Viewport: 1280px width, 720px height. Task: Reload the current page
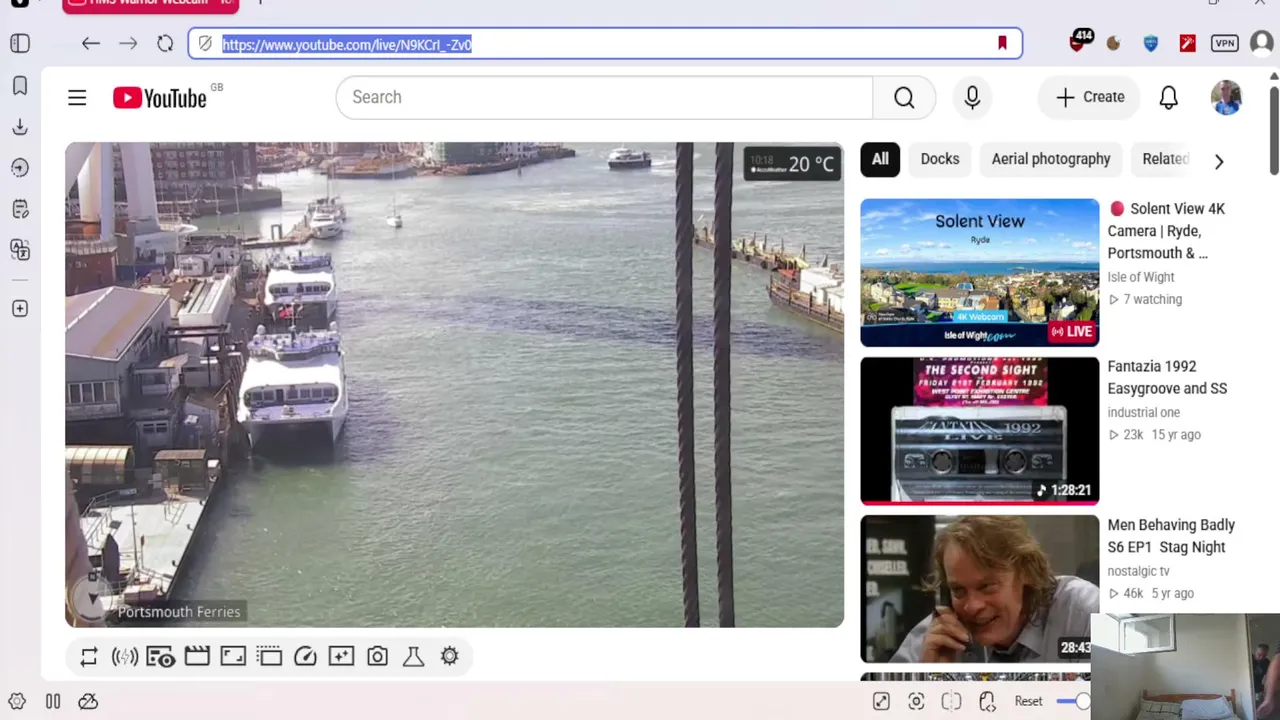click(165, 43)
